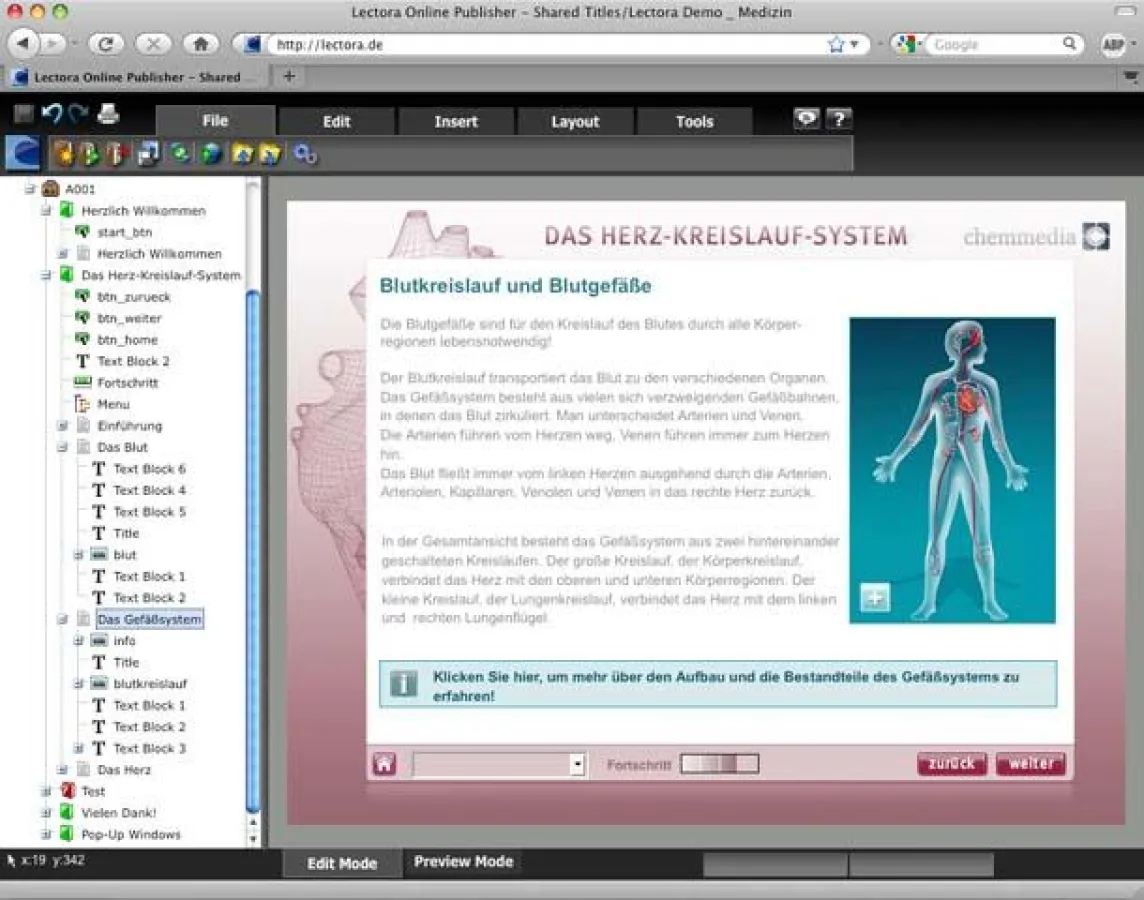Click the home icon on the course page

pyautogui.click(x=387, y=763)
